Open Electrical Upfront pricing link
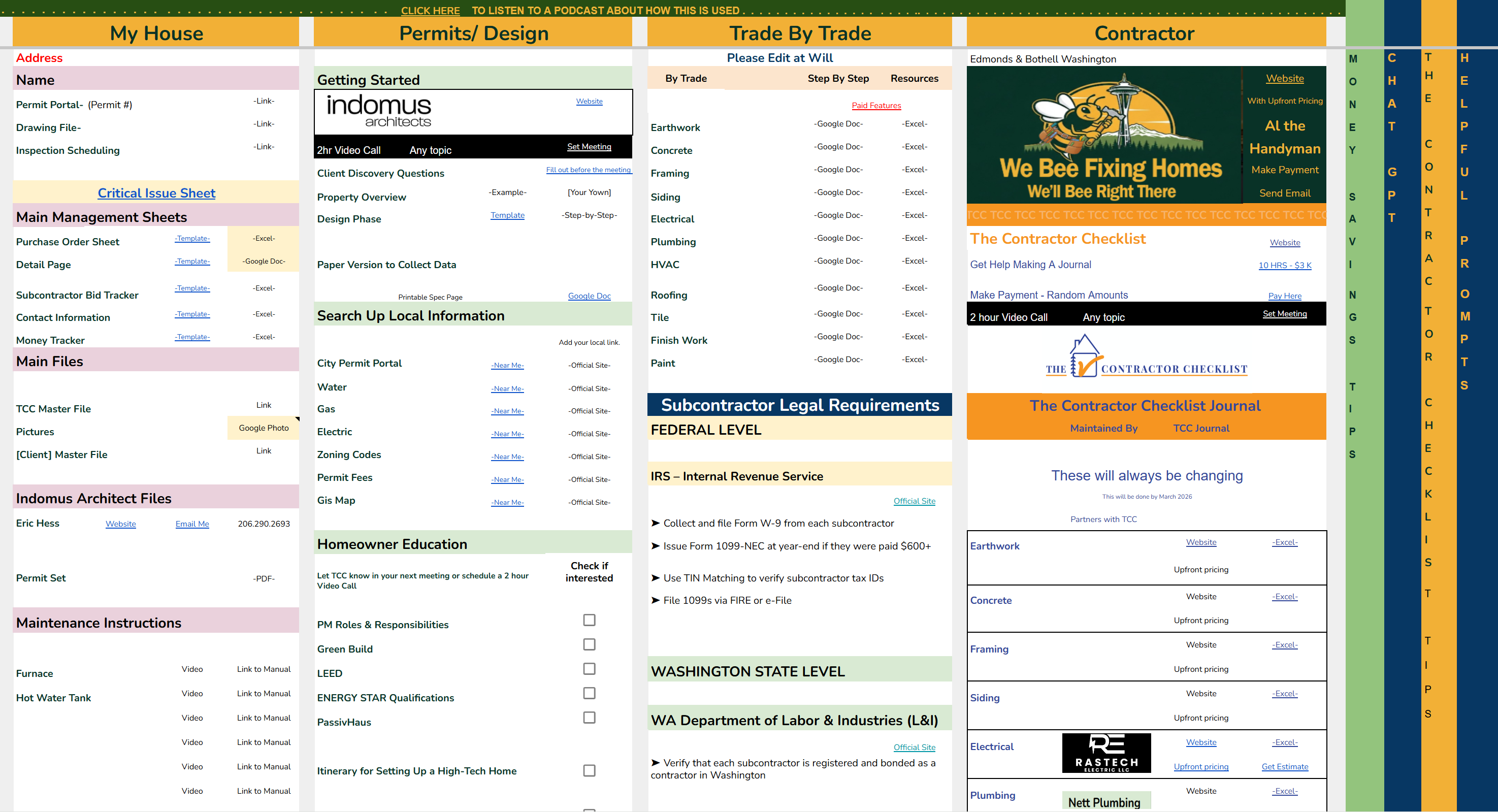1498x812 pixels. (x=1201, y=767)
